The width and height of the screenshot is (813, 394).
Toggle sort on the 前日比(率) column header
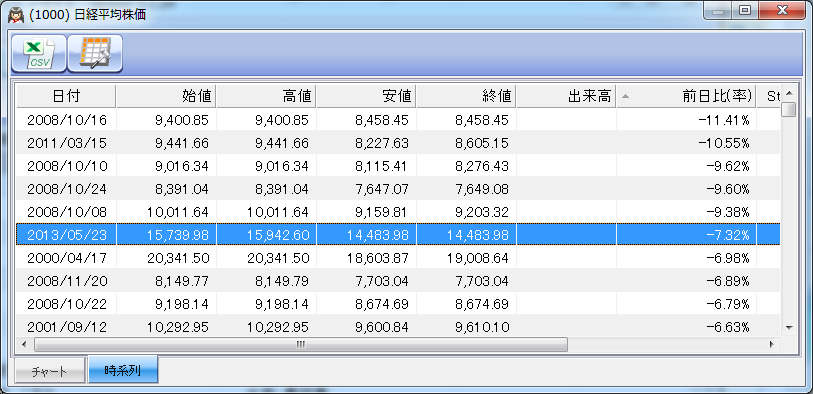pyautogui.click(x=686, y=96)
